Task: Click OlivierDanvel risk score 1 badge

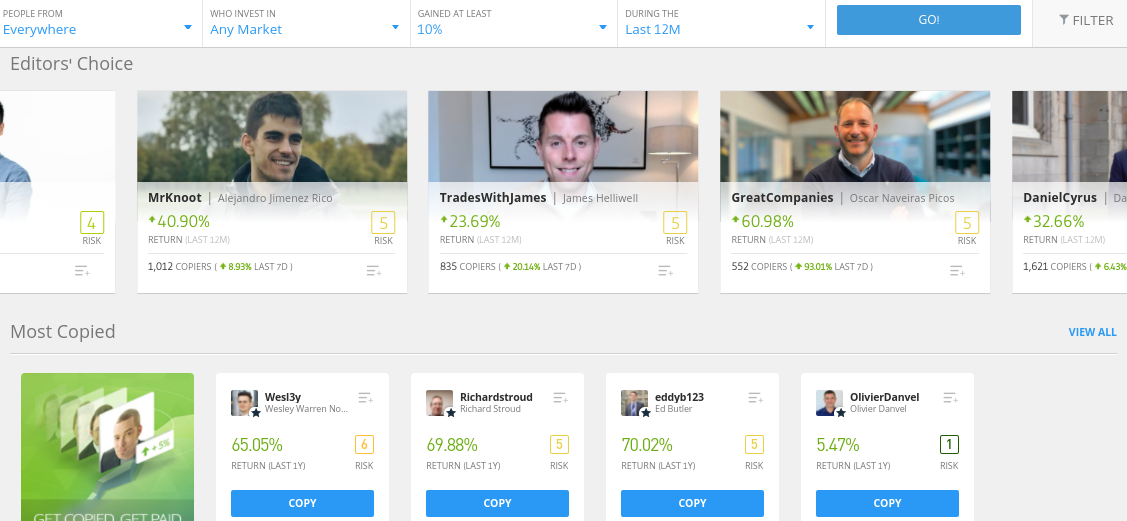Action: pyautogui.click(x=949, y=445)
